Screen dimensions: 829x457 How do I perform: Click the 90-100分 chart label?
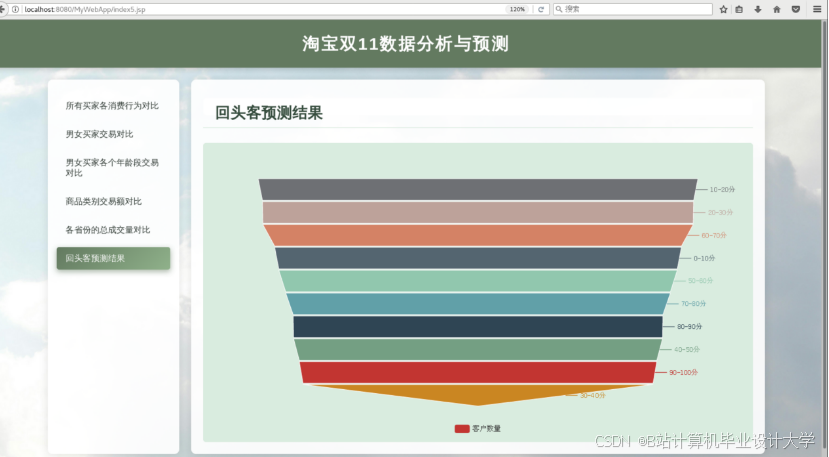click(684, 372)
